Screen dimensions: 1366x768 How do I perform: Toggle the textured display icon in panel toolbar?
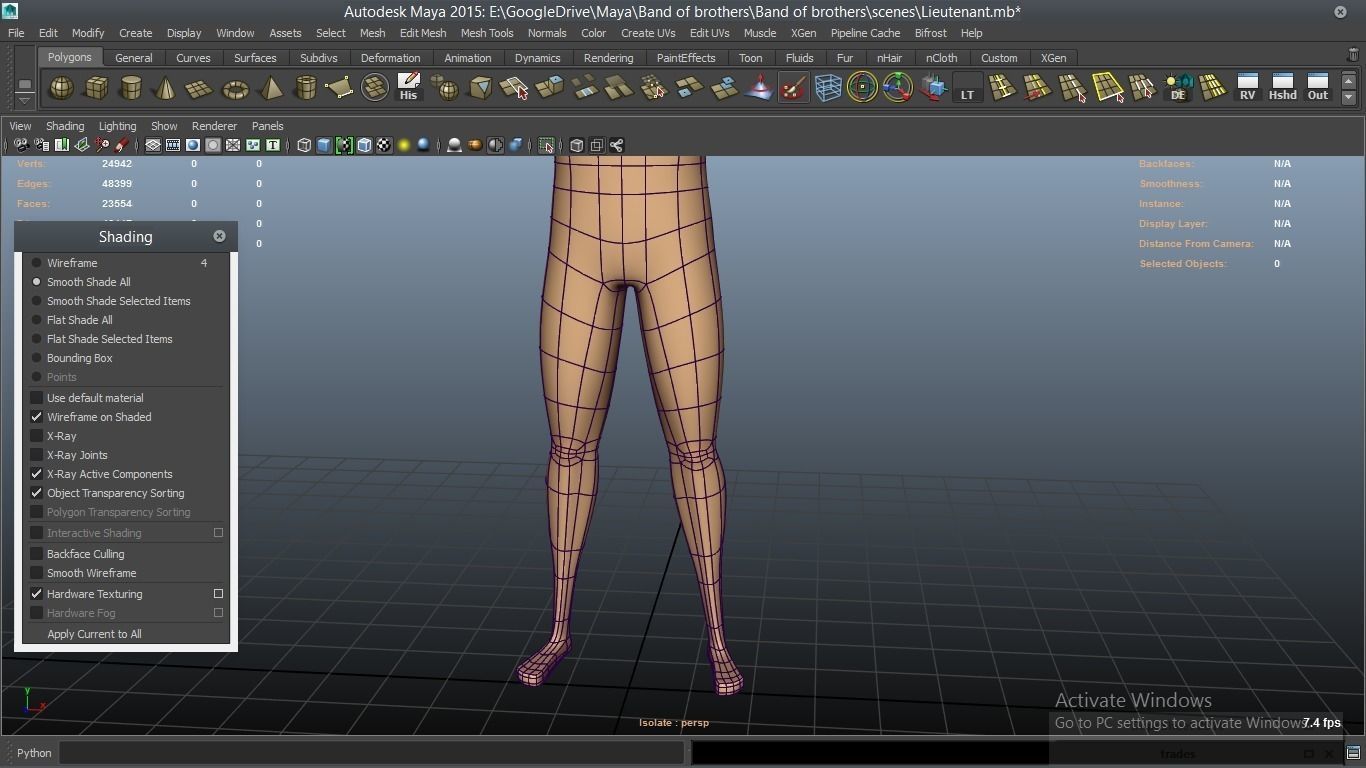384,146
